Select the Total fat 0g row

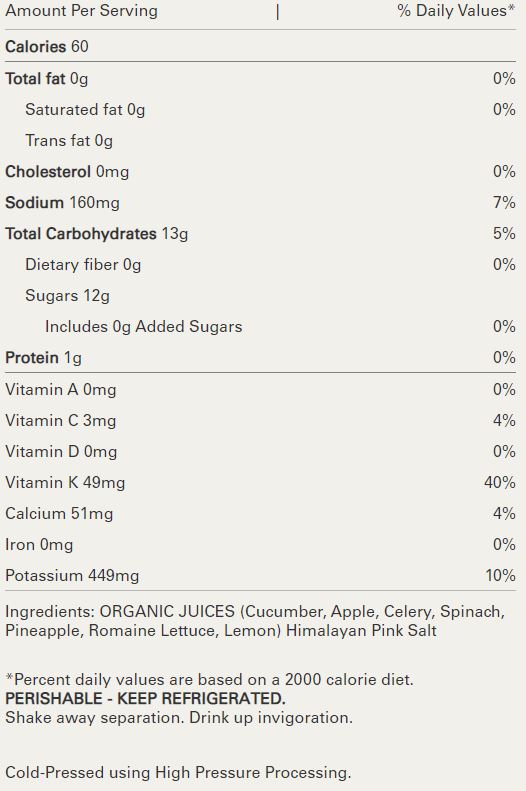260,79
